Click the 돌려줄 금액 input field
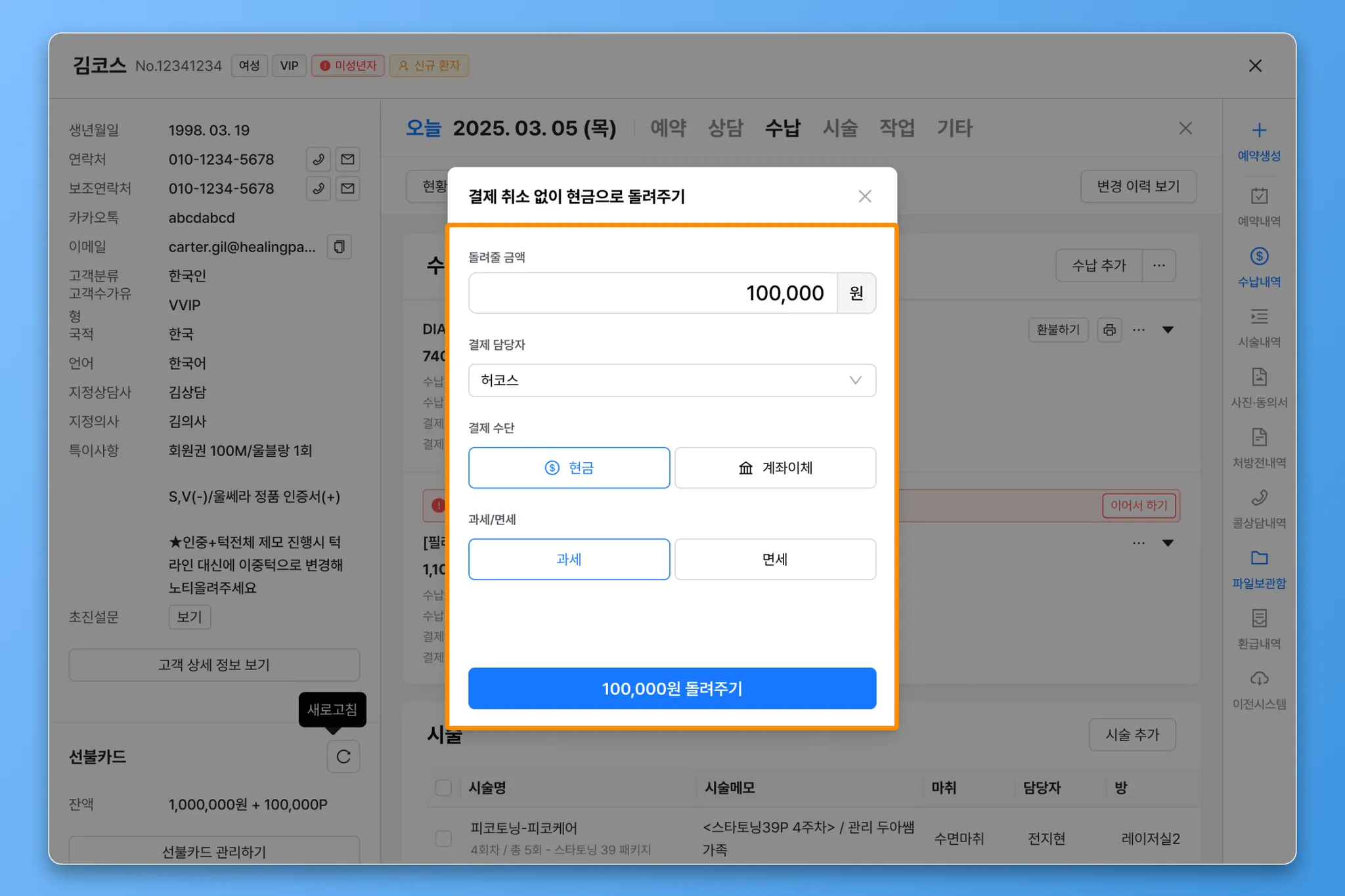This screenshot has height=896, width=1345. coord(653,293)
